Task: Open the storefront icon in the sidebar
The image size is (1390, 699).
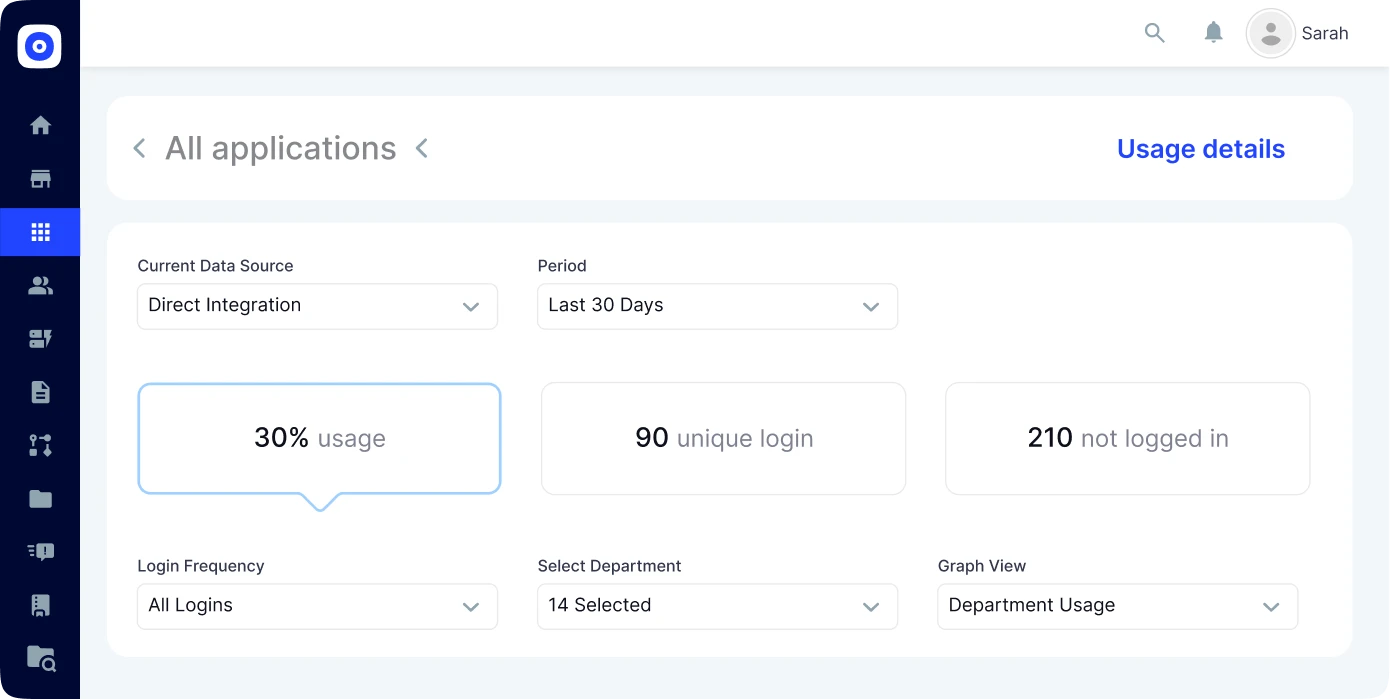Action: coord(40,180)
